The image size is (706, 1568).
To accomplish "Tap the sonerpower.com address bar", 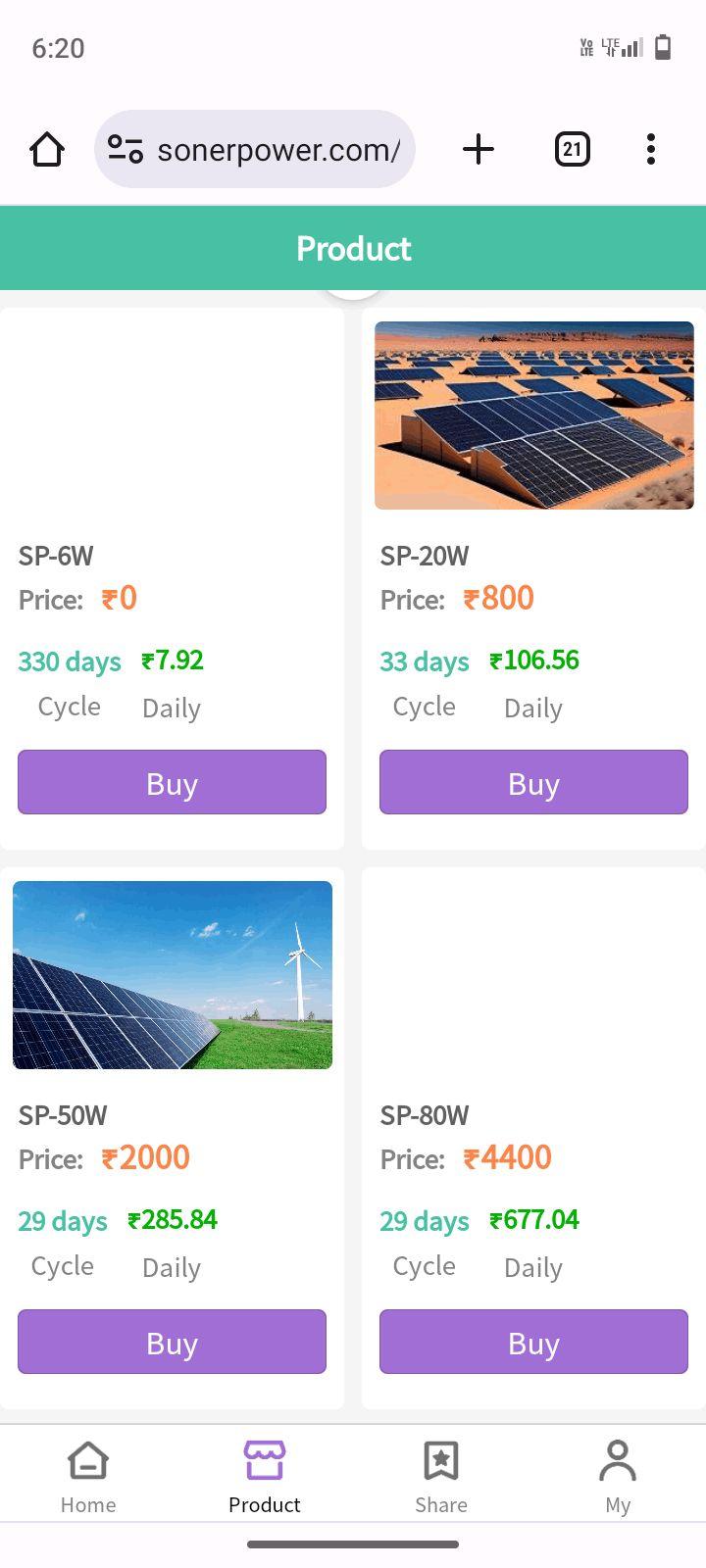I will click(277, 150).
